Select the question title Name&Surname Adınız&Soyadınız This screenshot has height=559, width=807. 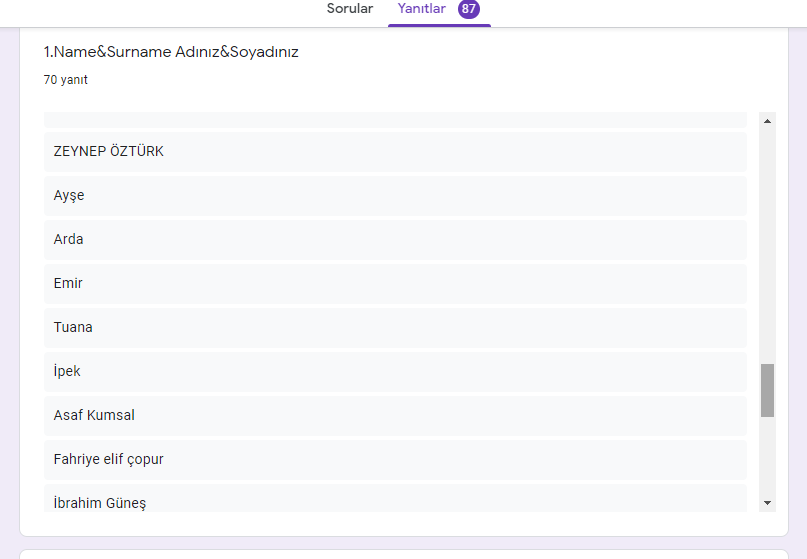point(171,52)
